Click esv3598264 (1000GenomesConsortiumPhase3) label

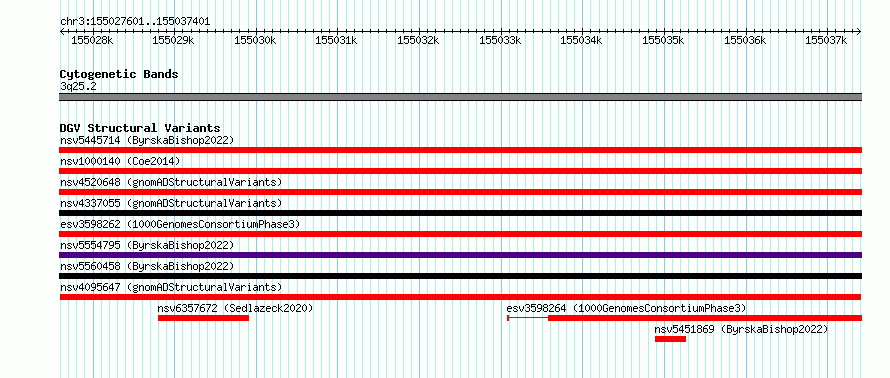pos(626,308)
